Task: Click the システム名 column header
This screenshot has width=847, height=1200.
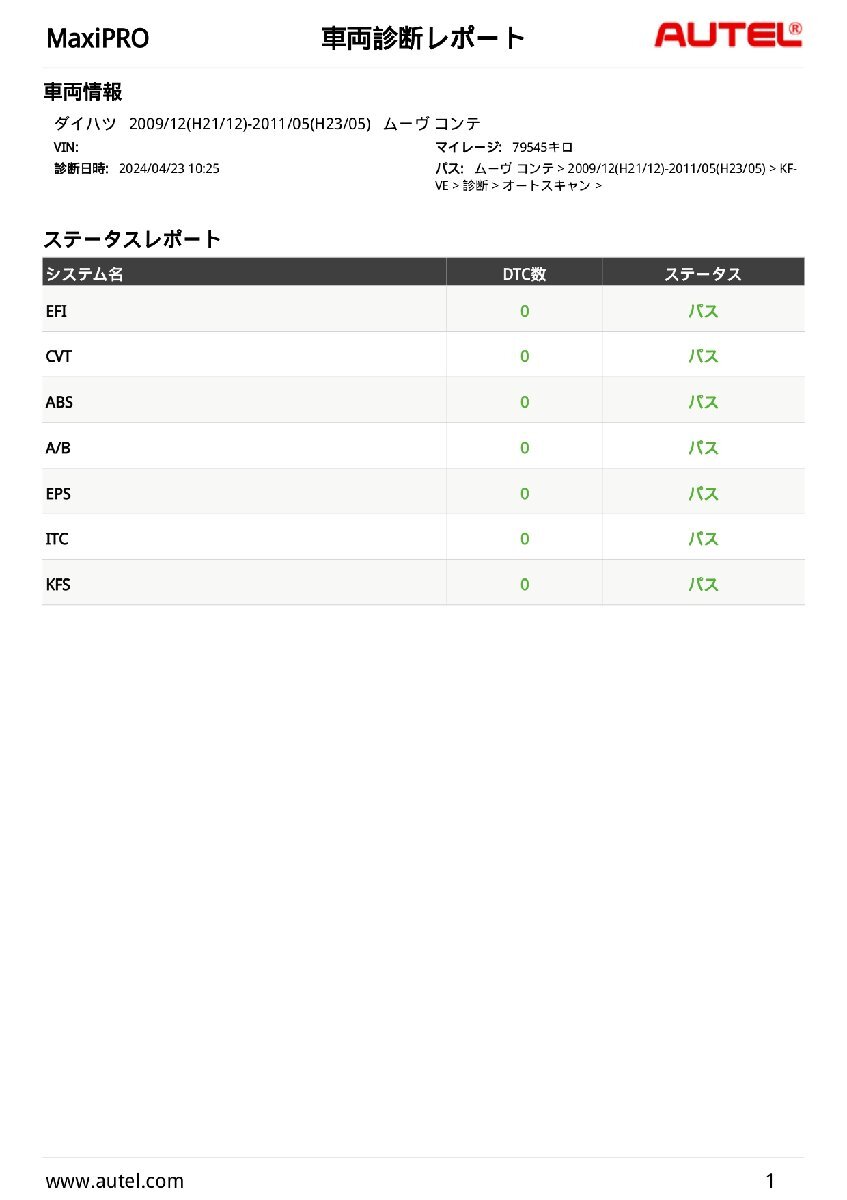Action: point(85,274)
